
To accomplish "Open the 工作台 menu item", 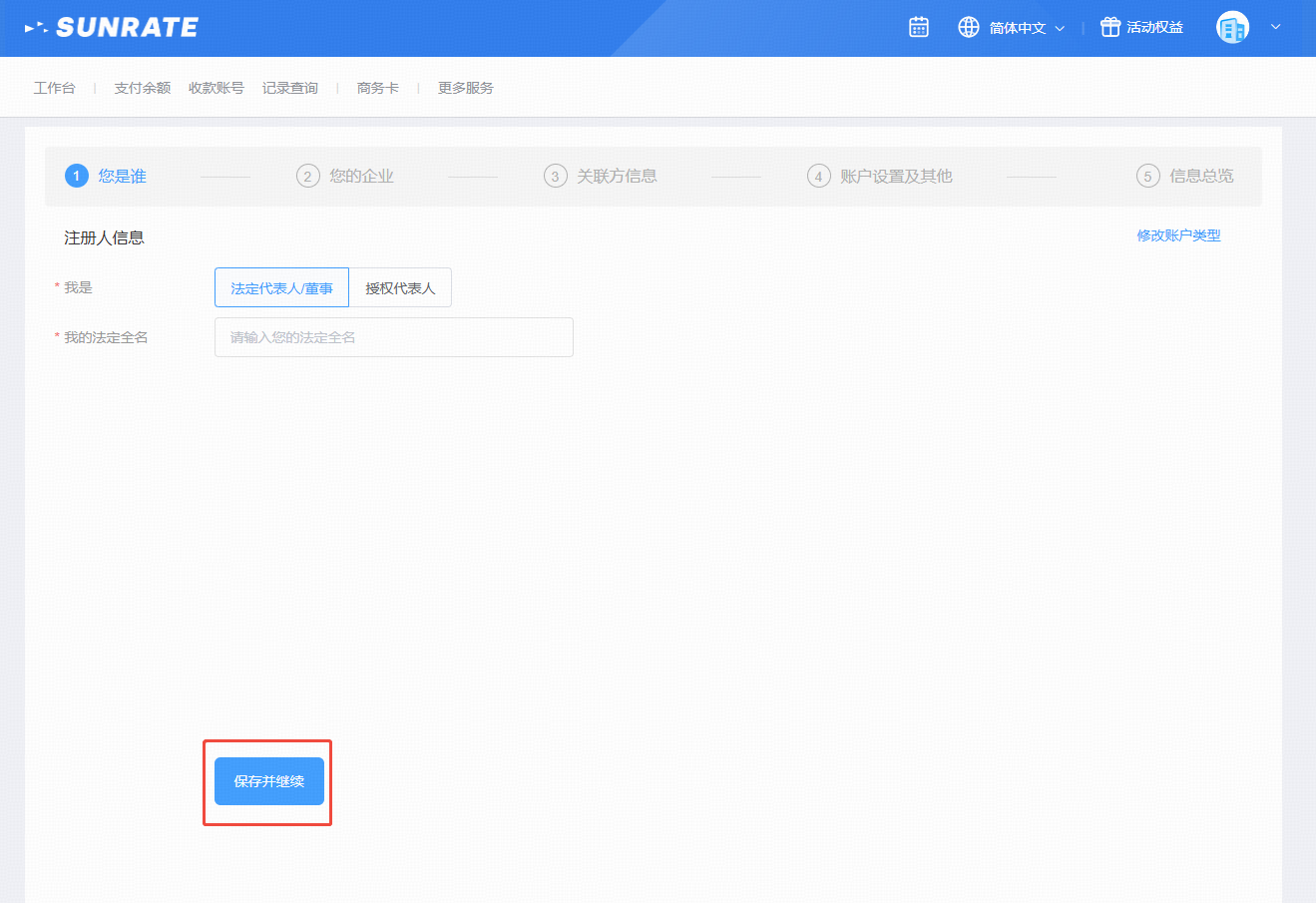I will (54, 88).
